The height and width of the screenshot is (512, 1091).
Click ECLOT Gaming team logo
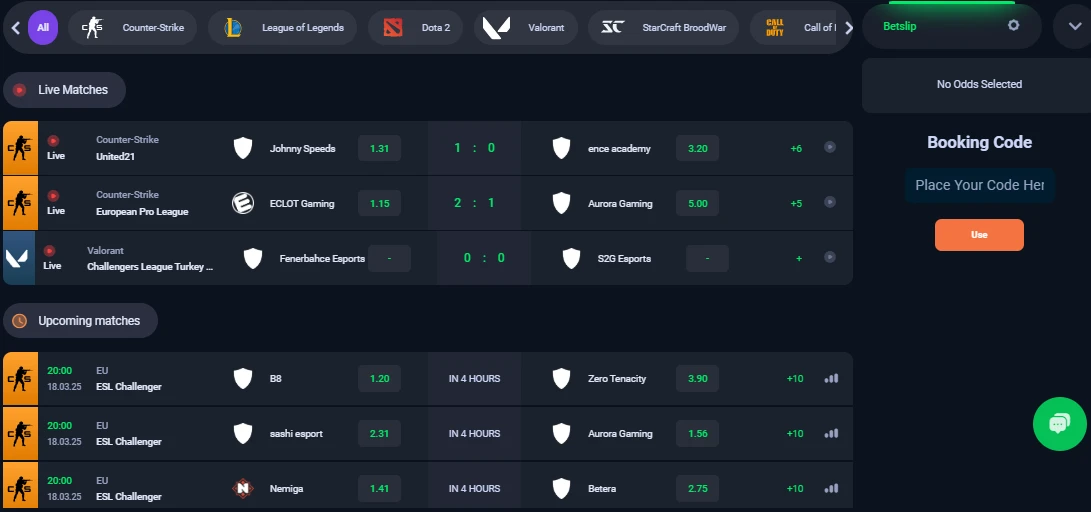243,203
